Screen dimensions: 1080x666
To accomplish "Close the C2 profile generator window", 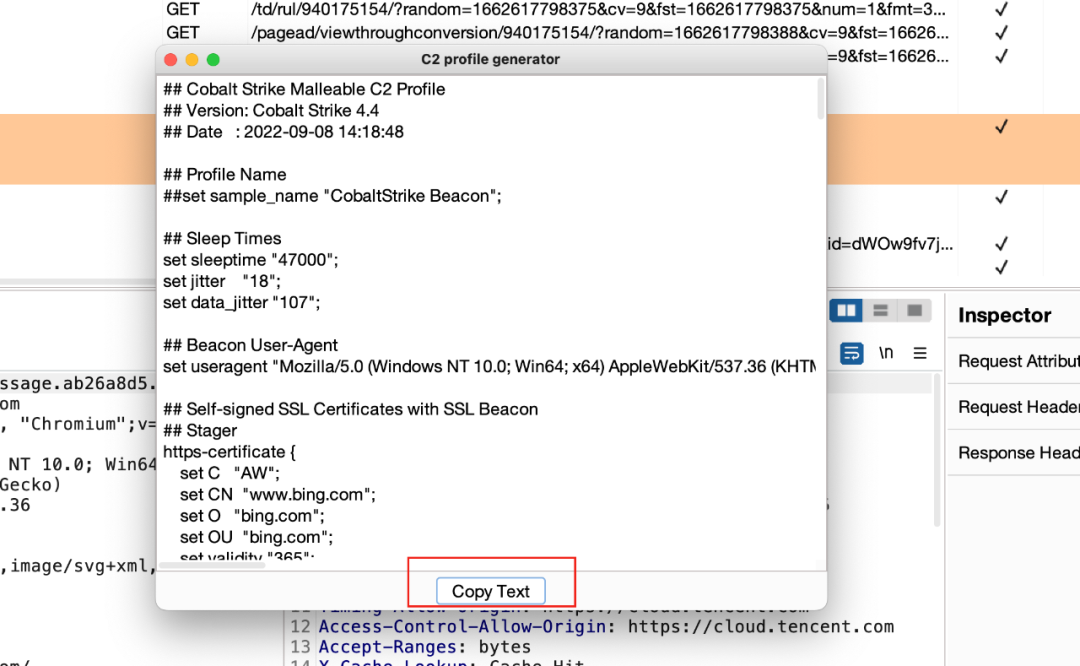I will [171, 59].
